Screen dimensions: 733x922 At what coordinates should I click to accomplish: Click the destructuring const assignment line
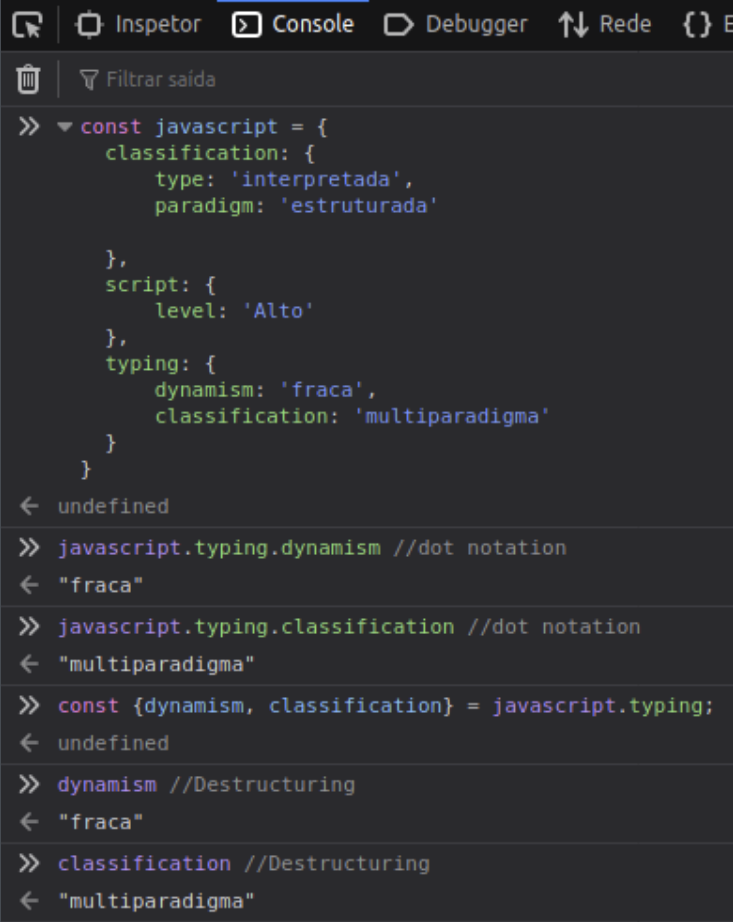[x=385, y=706]
